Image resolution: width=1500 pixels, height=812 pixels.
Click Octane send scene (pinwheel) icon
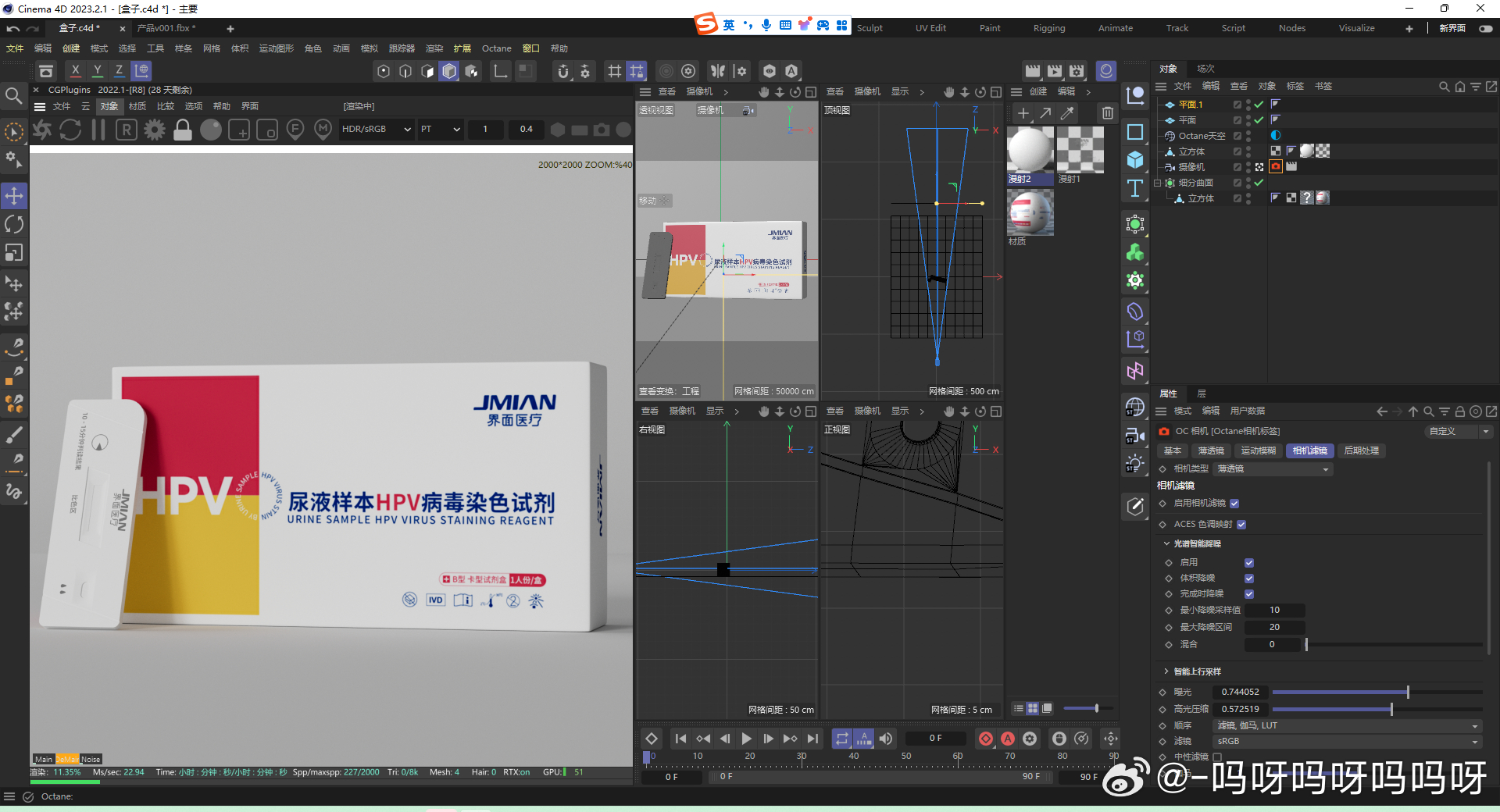pyautogui.click(x=42, y=130)
